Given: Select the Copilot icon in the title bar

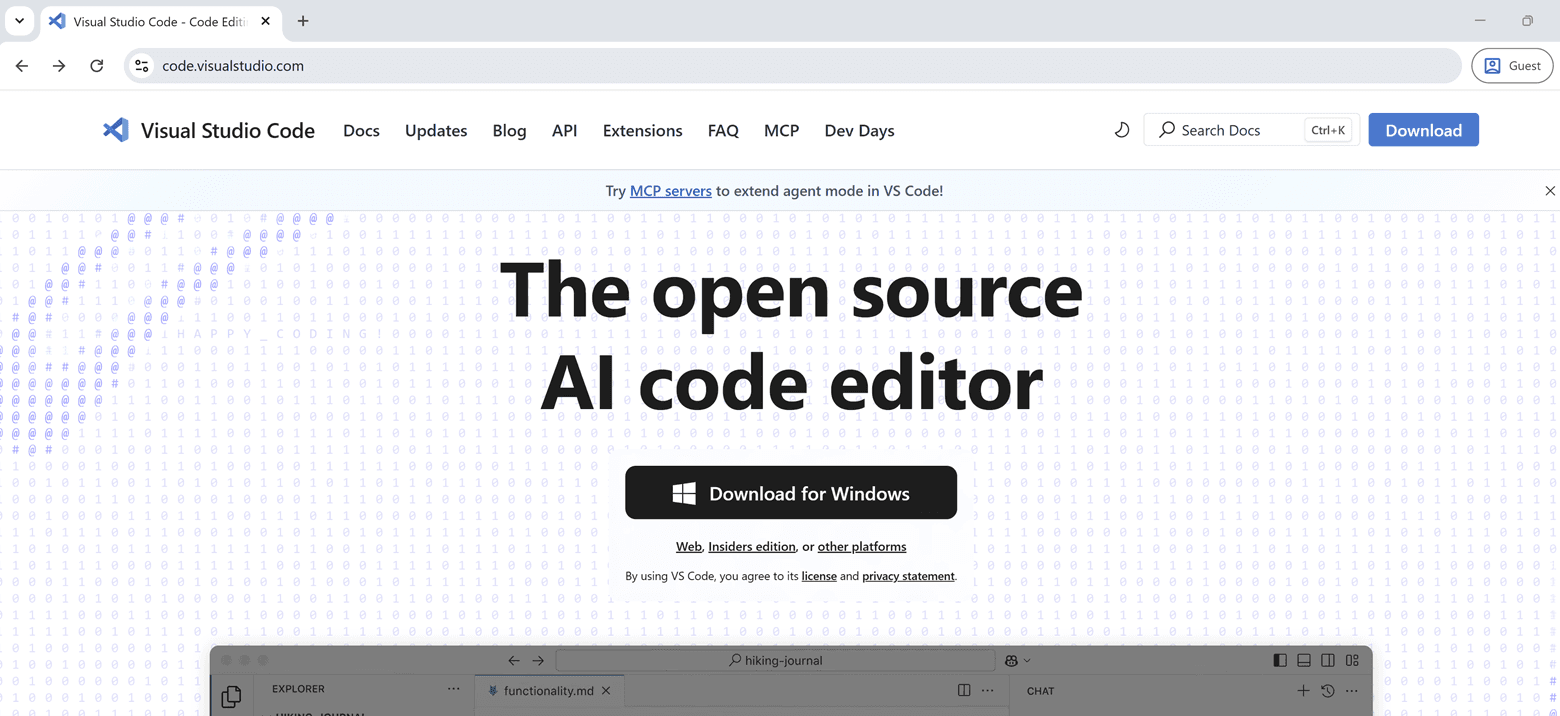Looking at the screenshot, I should [x=1011, y=660].
